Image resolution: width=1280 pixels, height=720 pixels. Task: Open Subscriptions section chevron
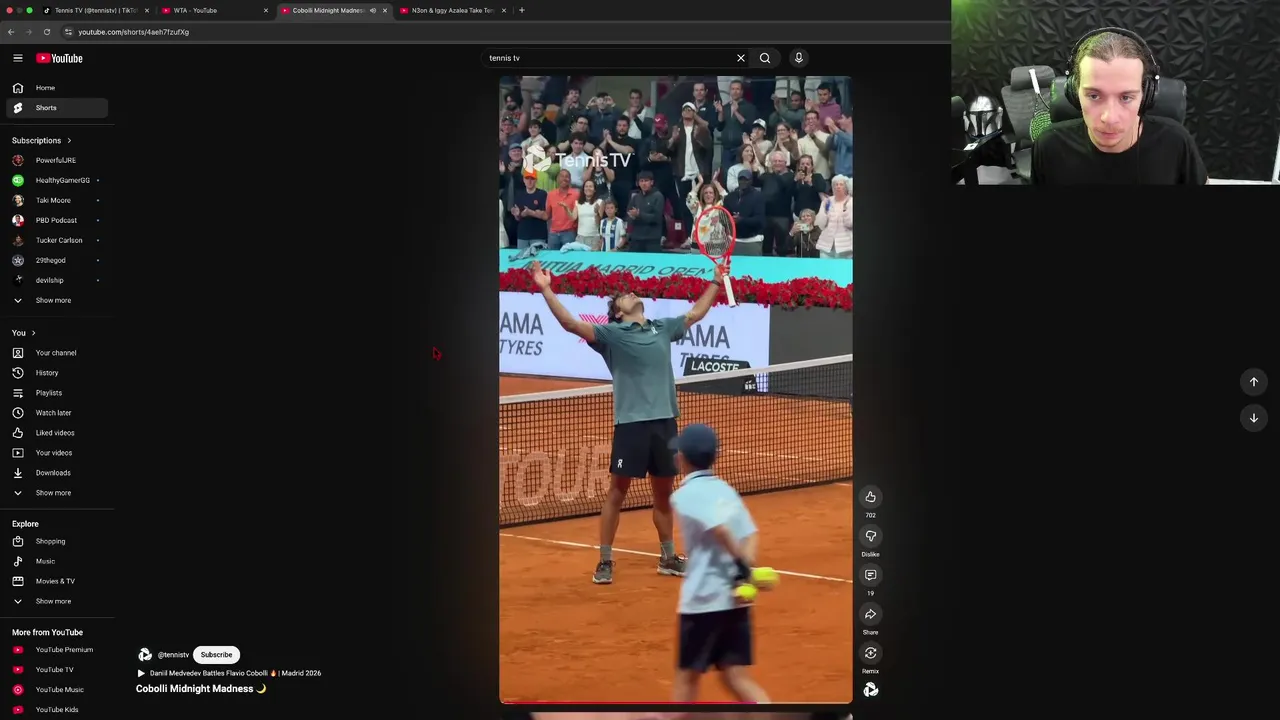pos(69,141)
